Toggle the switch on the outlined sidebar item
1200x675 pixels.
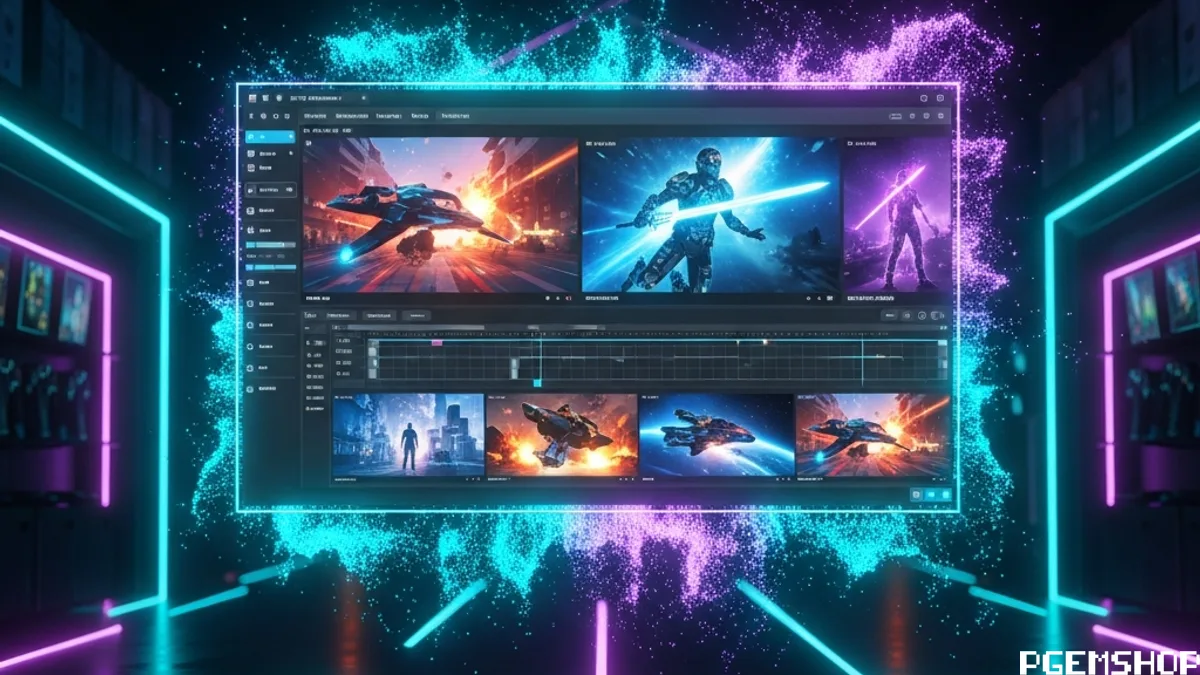click(x=289, y=190)
